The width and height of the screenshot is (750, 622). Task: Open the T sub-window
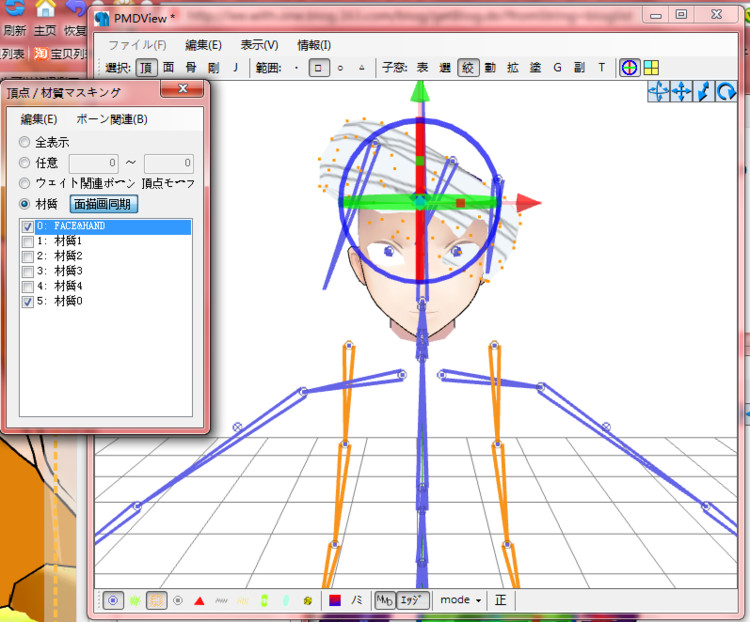click(602, 67)
